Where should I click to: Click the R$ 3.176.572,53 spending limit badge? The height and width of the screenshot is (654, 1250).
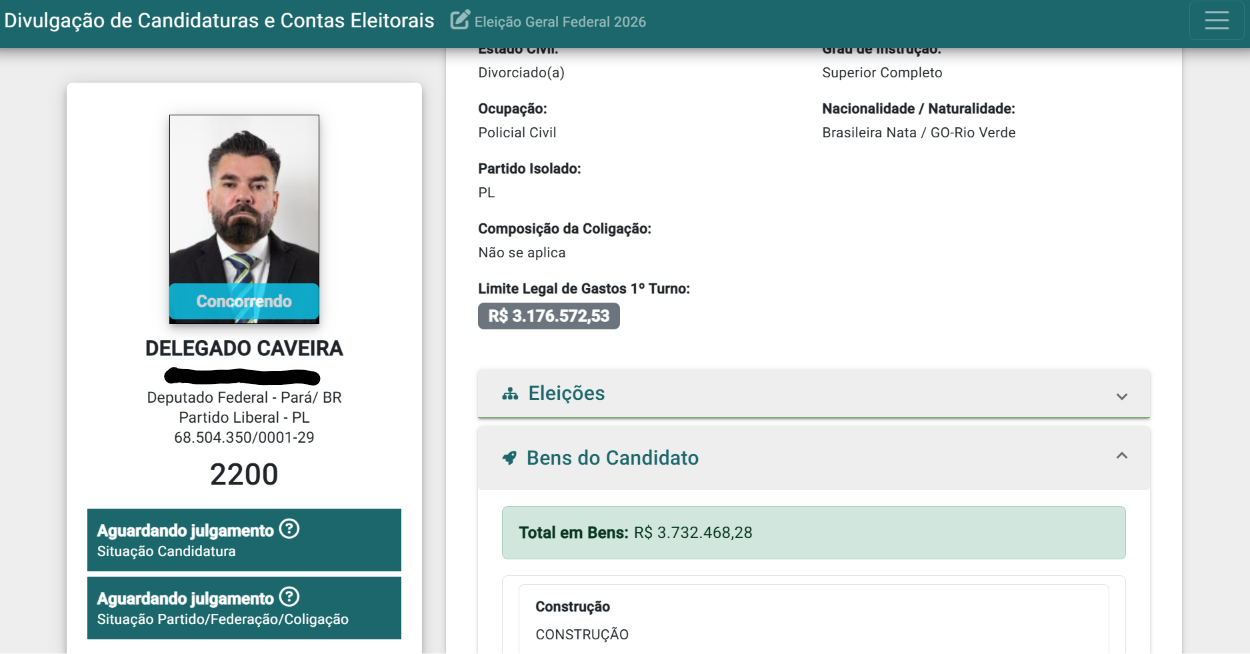(x=549, y=316)
